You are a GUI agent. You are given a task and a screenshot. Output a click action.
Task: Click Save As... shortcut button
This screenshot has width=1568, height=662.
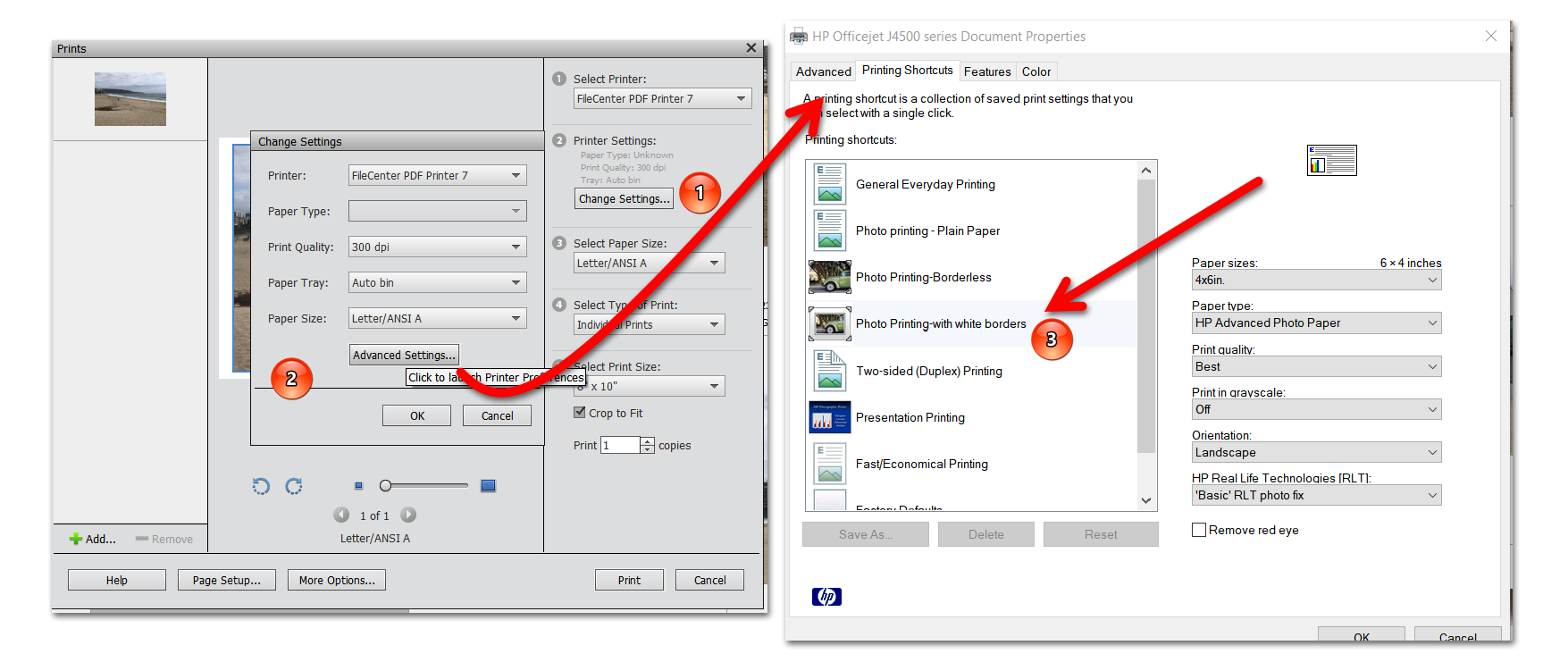865,534
